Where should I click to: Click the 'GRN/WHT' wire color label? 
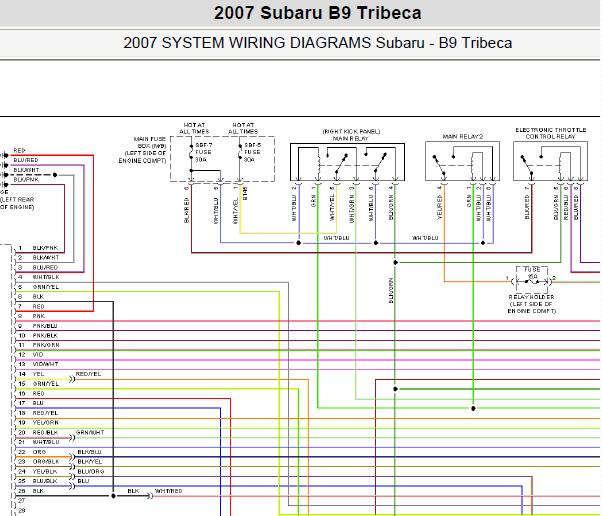pos(90,432)
